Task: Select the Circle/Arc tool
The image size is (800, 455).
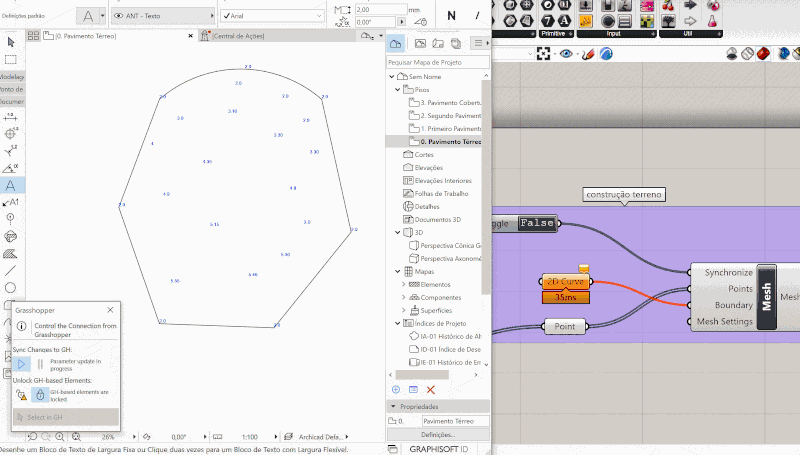Action: tap(11, 287)
